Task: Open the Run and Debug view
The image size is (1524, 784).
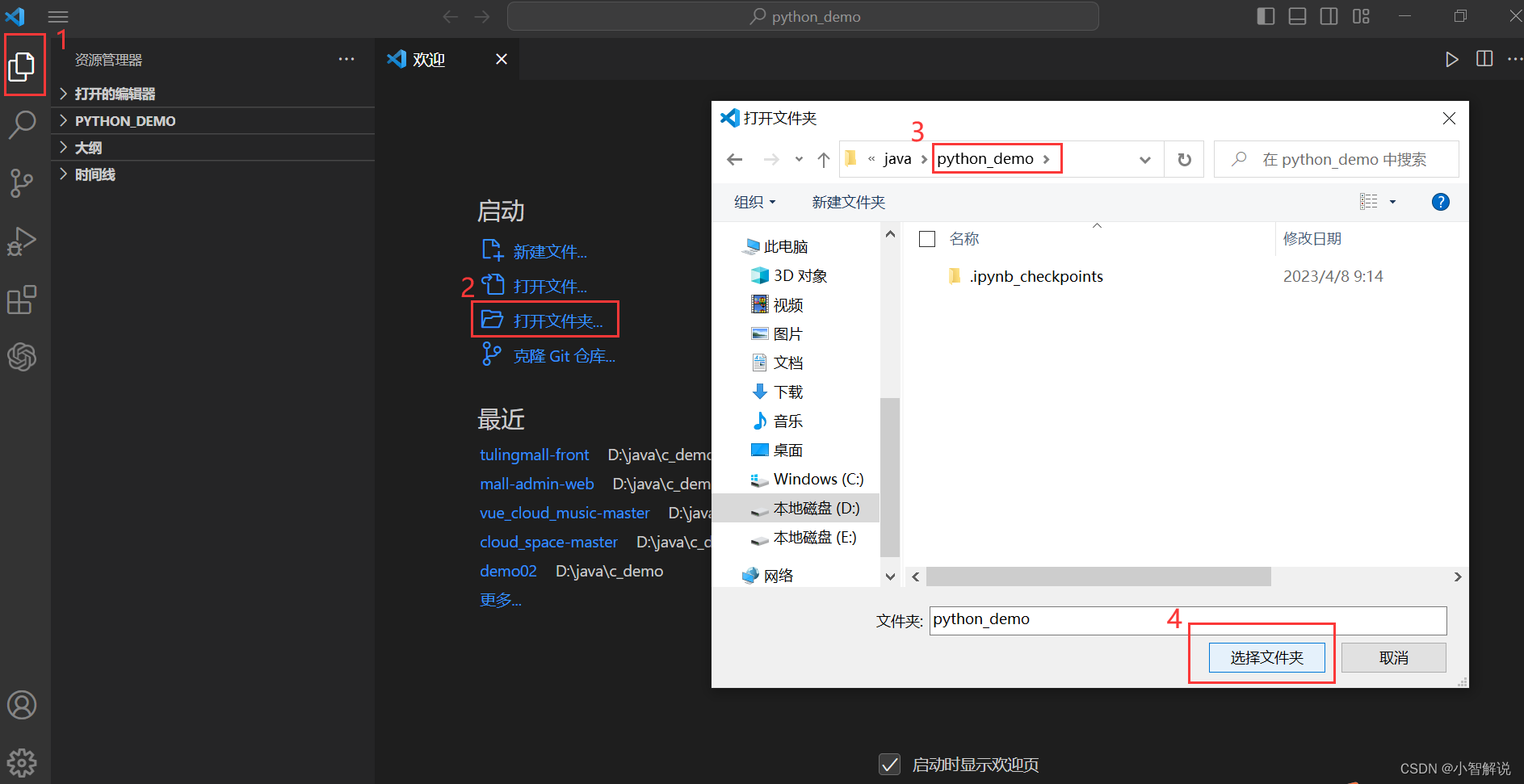Action: (x=23, y=241)
